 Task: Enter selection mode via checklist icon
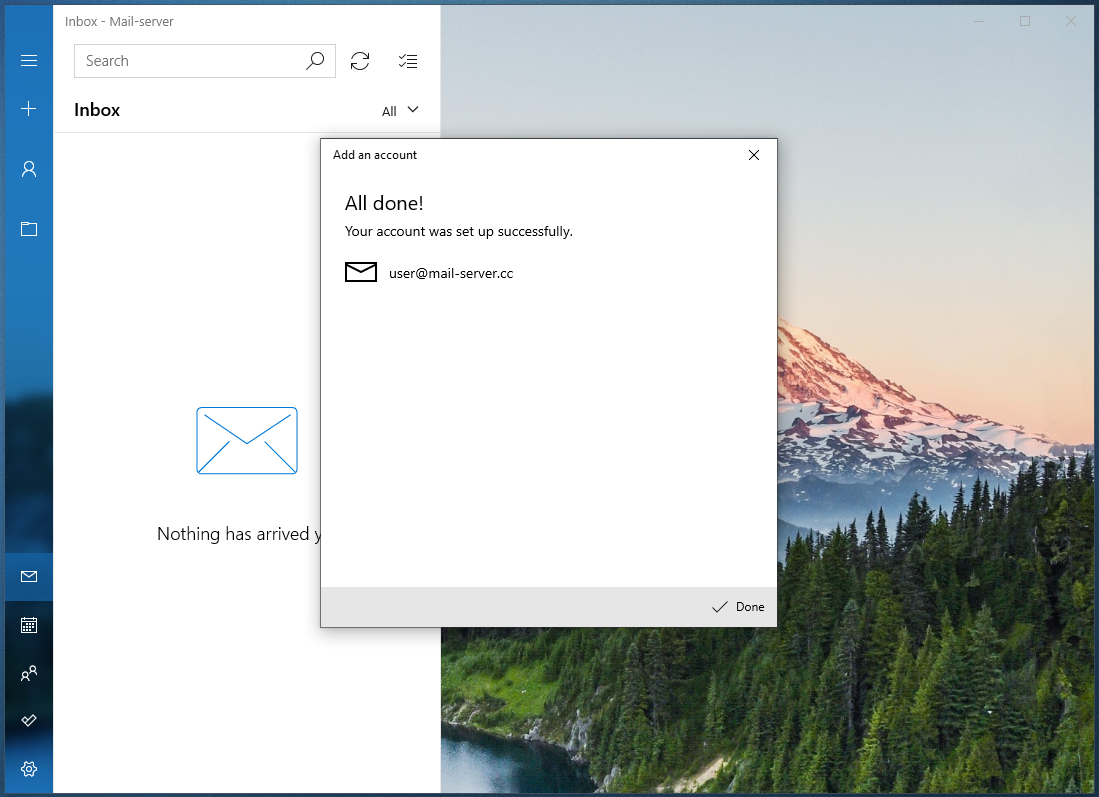(x=408, y=61)
